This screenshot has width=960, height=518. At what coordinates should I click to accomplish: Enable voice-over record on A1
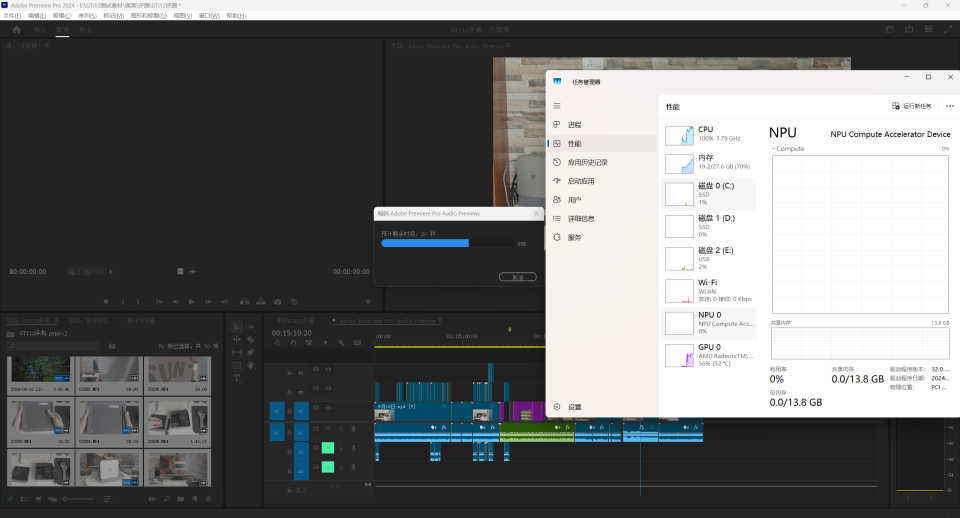(x=353, y=429)
